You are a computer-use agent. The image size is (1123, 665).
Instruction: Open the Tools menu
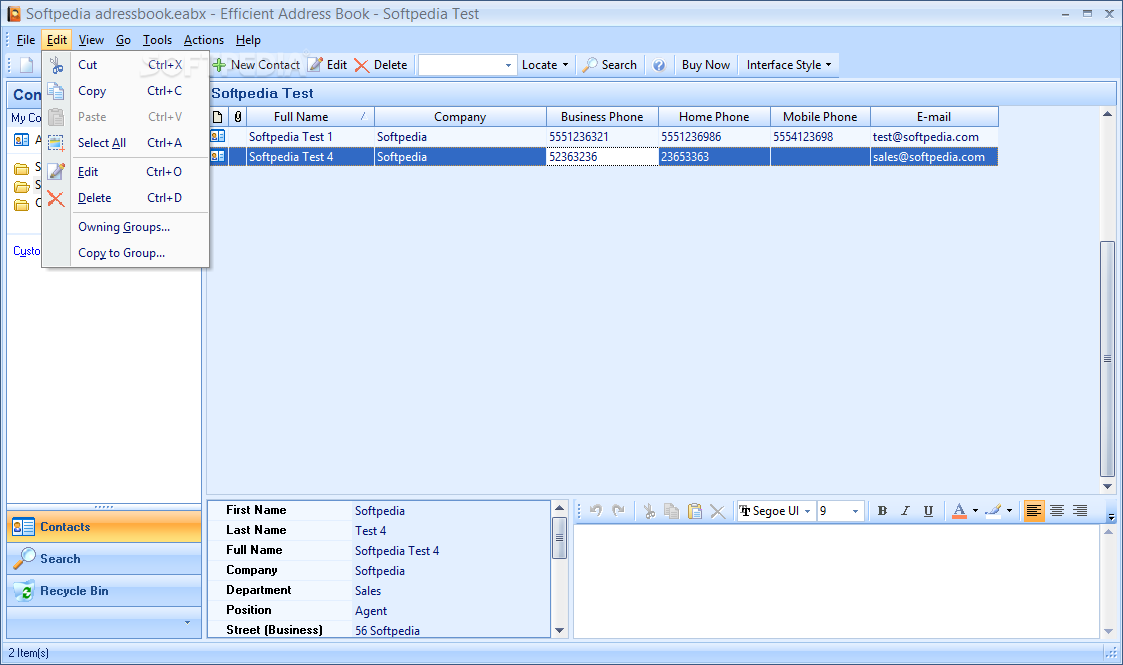[x=157, y=40]
